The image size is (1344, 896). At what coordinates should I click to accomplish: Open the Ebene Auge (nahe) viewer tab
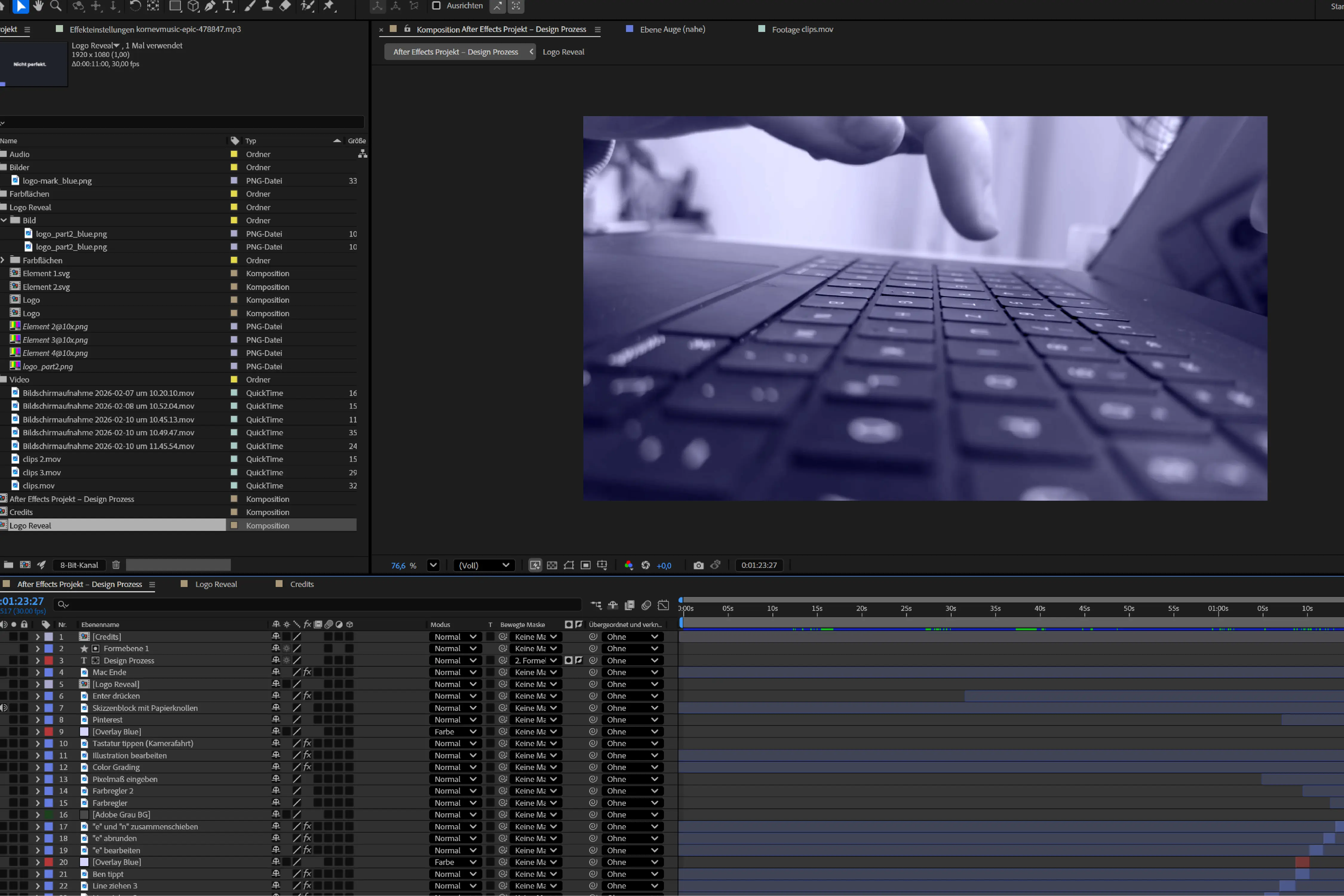click(x=672, y=29)
